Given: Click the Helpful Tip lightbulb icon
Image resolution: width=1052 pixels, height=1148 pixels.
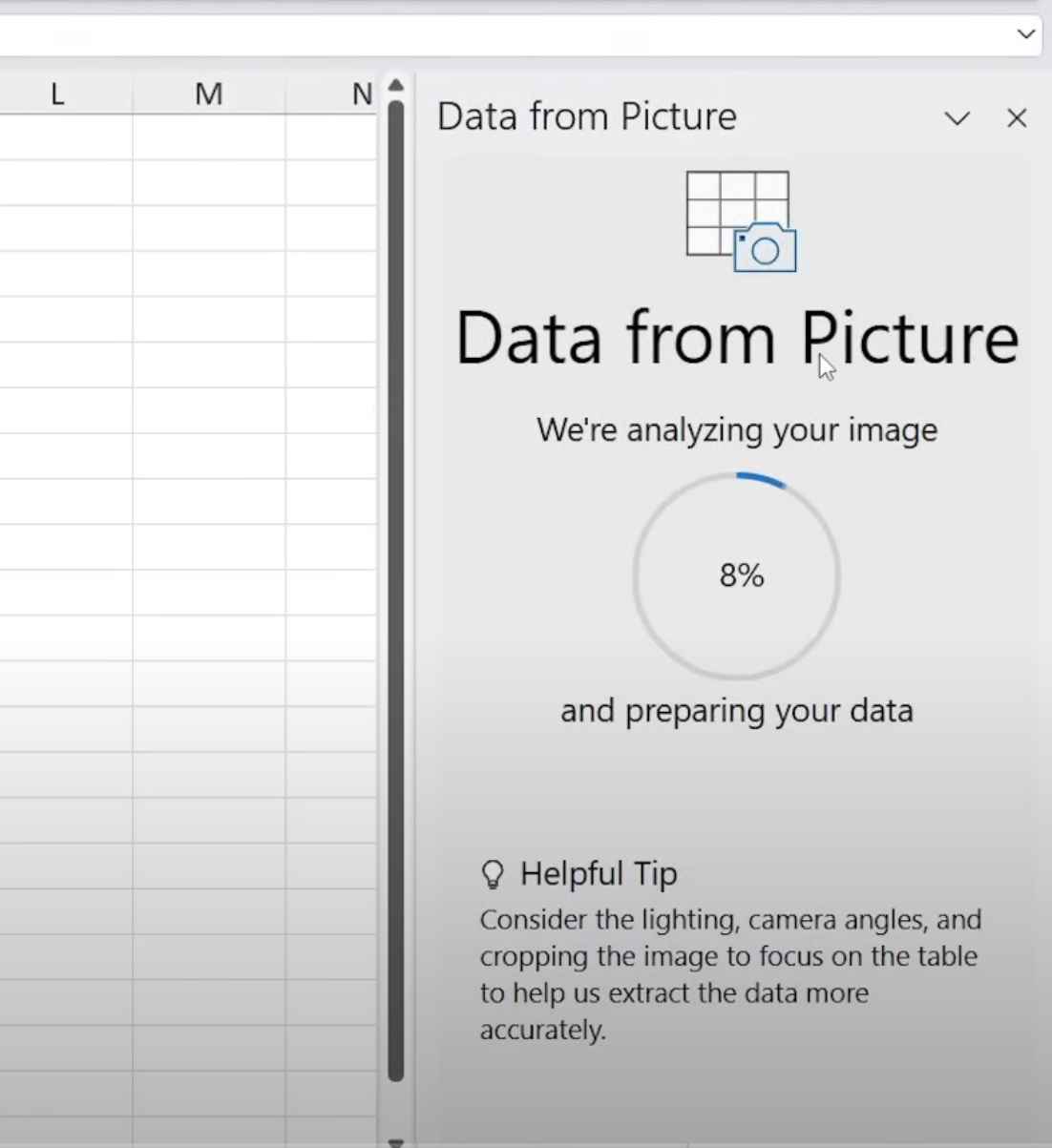Looking at the screenshot, I should tap(493, 874).
